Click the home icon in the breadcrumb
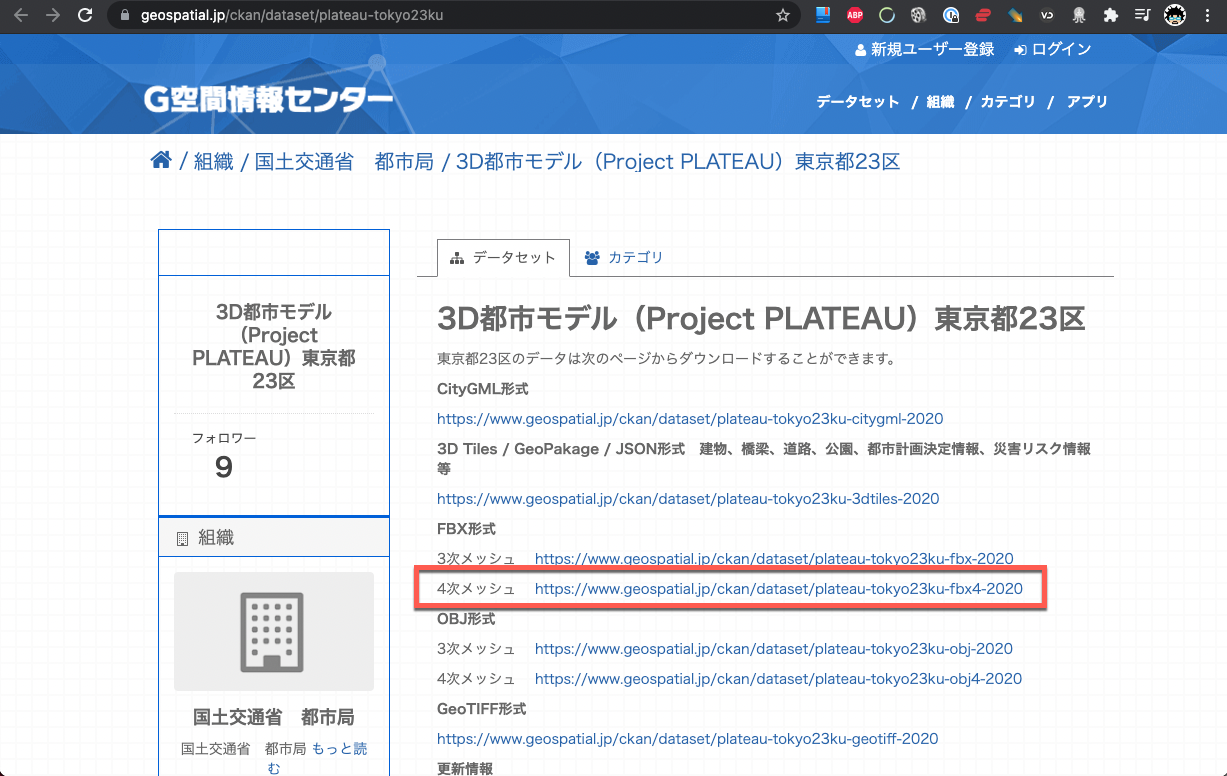This screenshot has width=1227, height=776. click(161, 158)
